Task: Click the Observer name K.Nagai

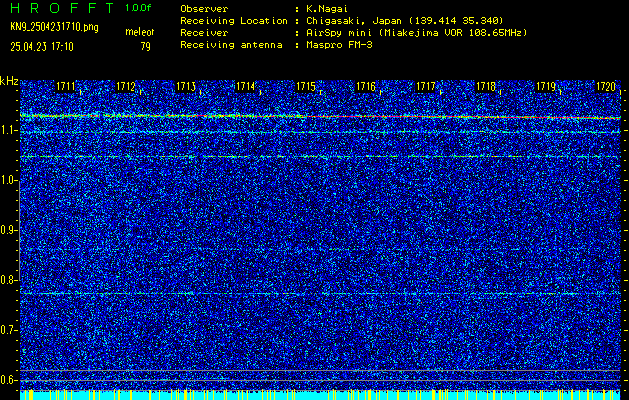Action: tap(327, 8)
